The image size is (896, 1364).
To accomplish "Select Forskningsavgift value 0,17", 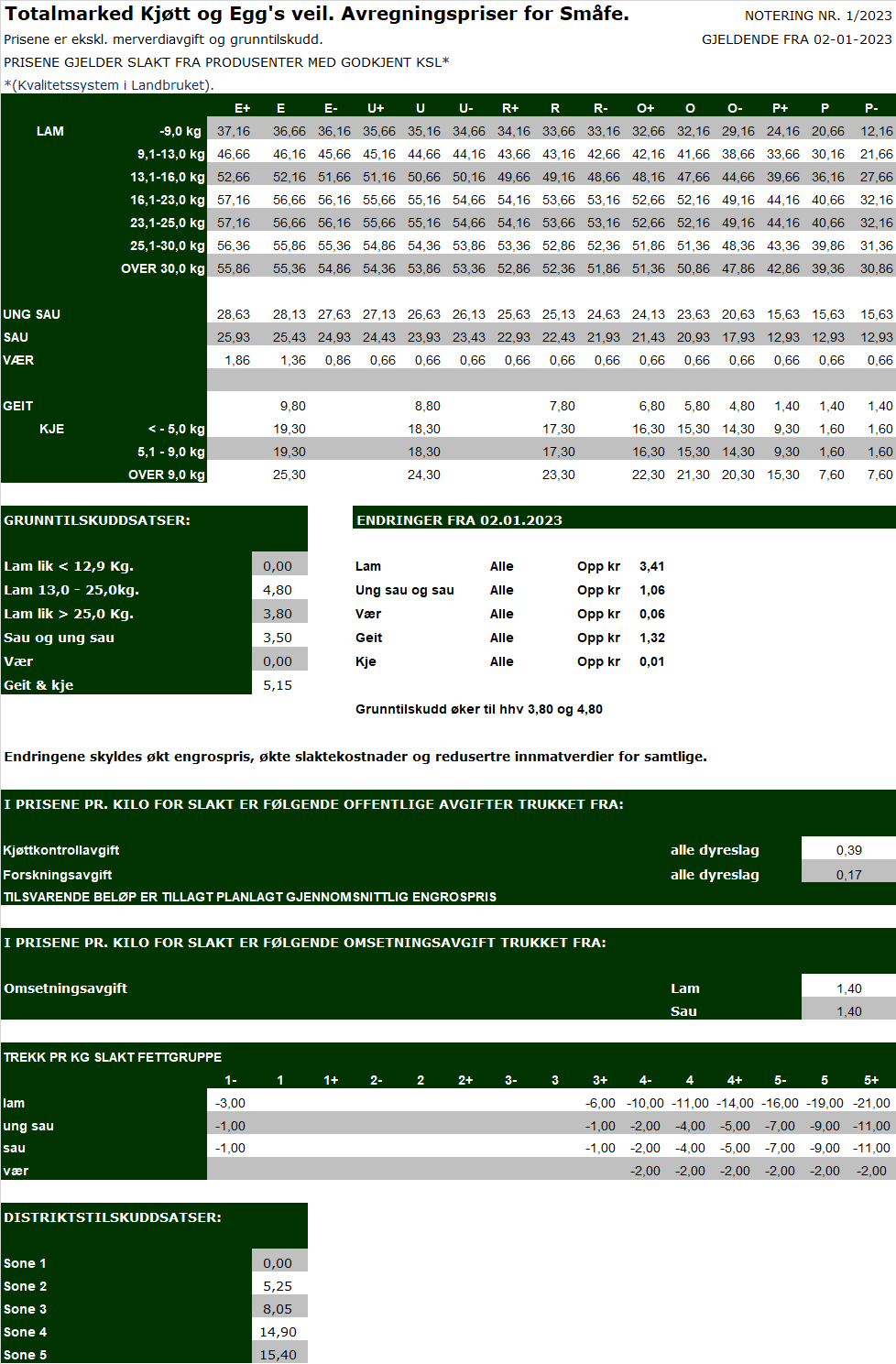I will [x=849, y=875].
